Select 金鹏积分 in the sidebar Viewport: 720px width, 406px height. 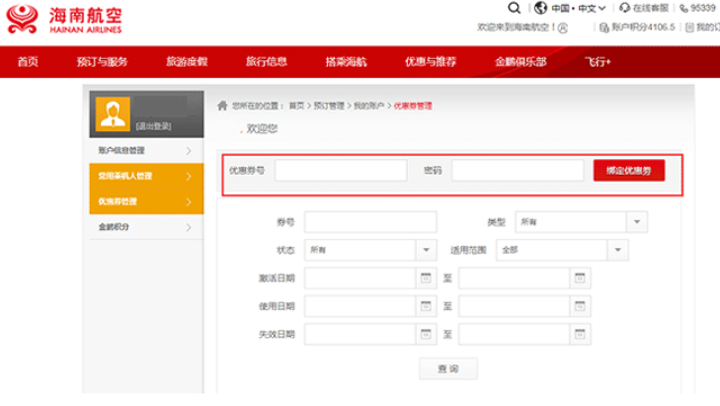click(146, 227)
